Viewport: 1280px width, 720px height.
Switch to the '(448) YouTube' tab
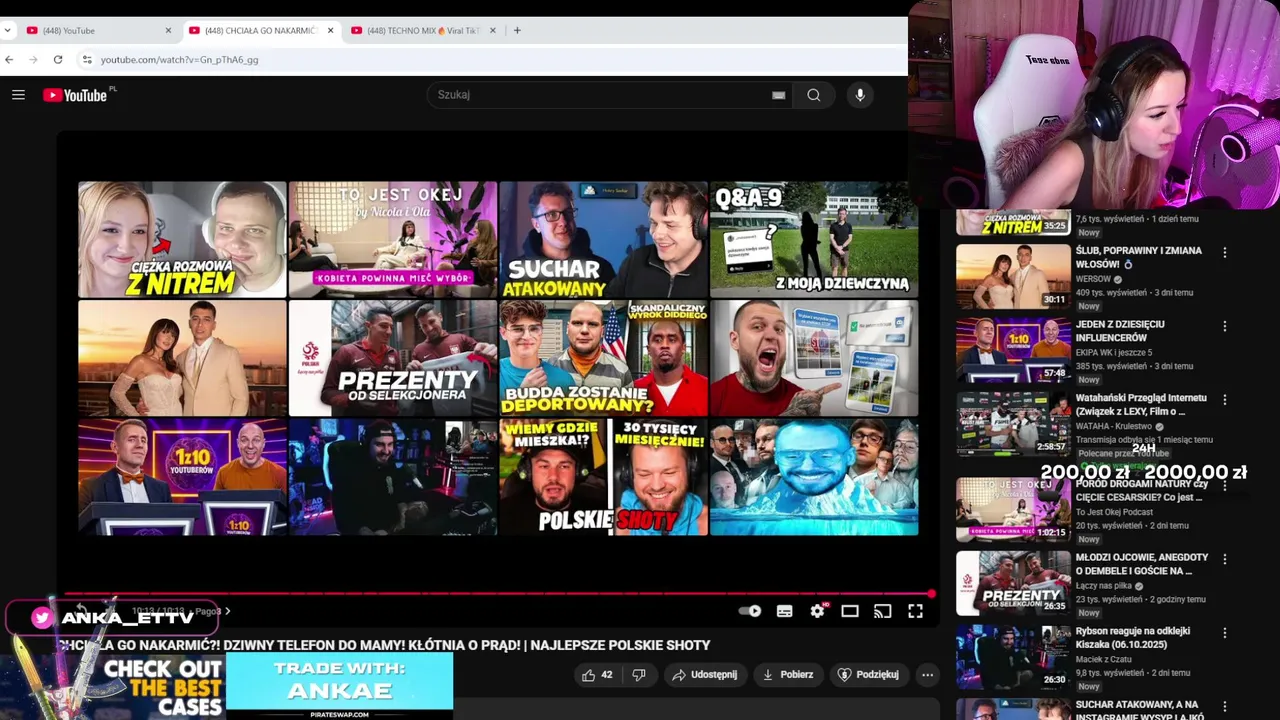click(x=98, y=30)
